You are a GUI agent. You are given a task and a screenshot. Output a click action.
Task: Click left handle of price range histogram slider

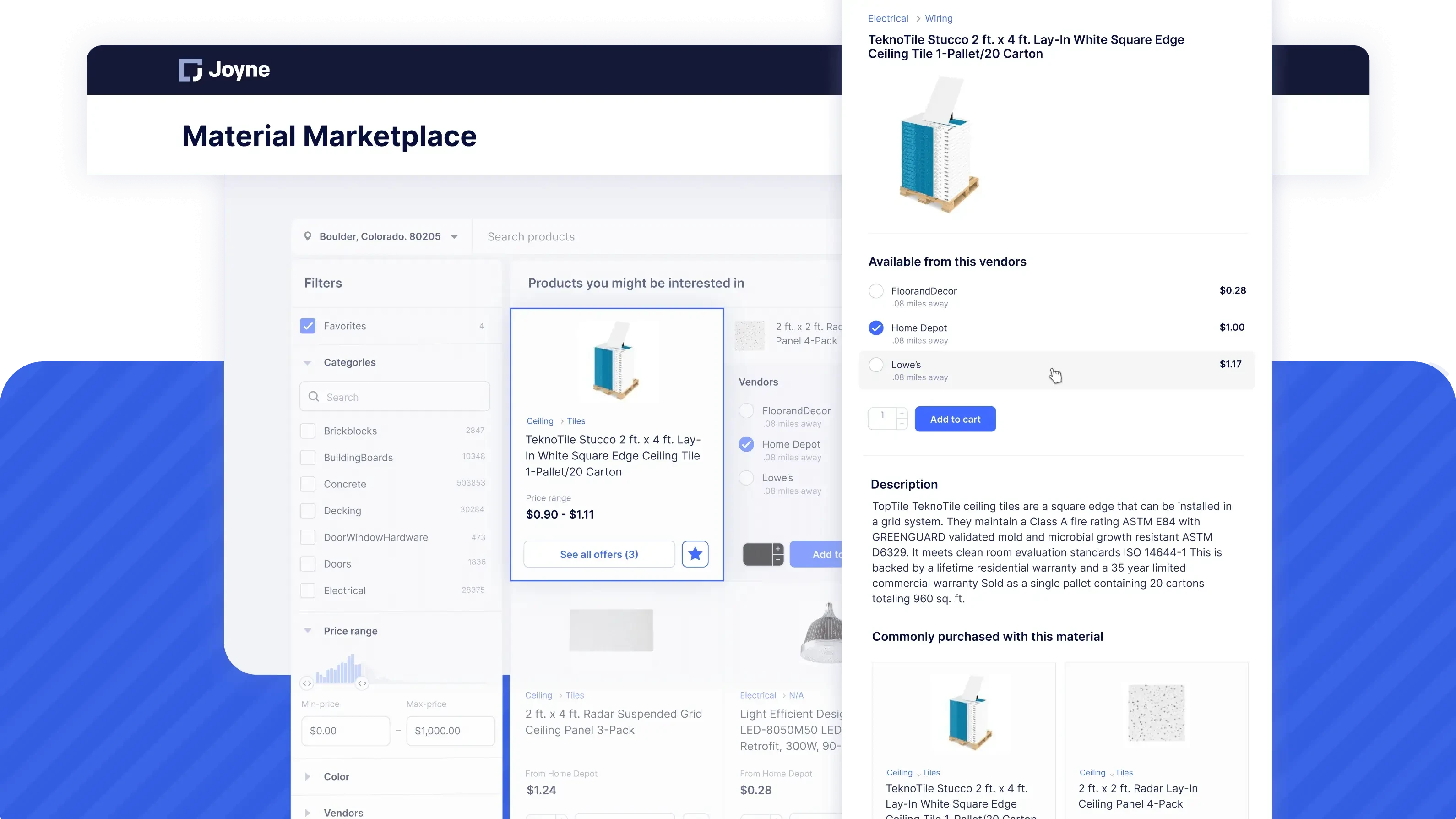pos(307,683)
